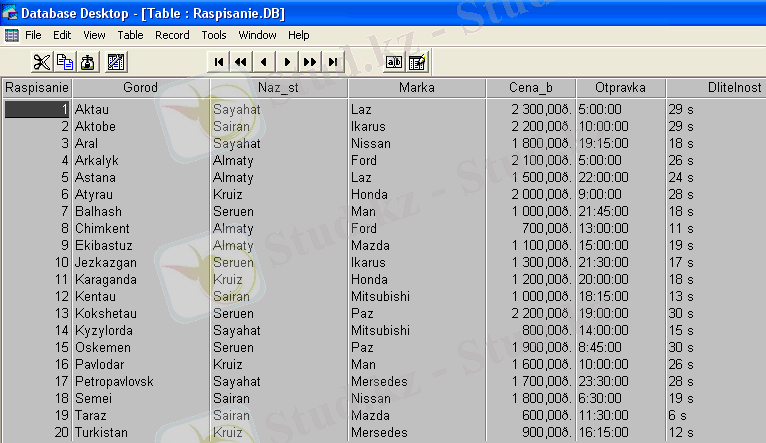
Task: Click the Naz_st column header
Action: coord(278,88)
